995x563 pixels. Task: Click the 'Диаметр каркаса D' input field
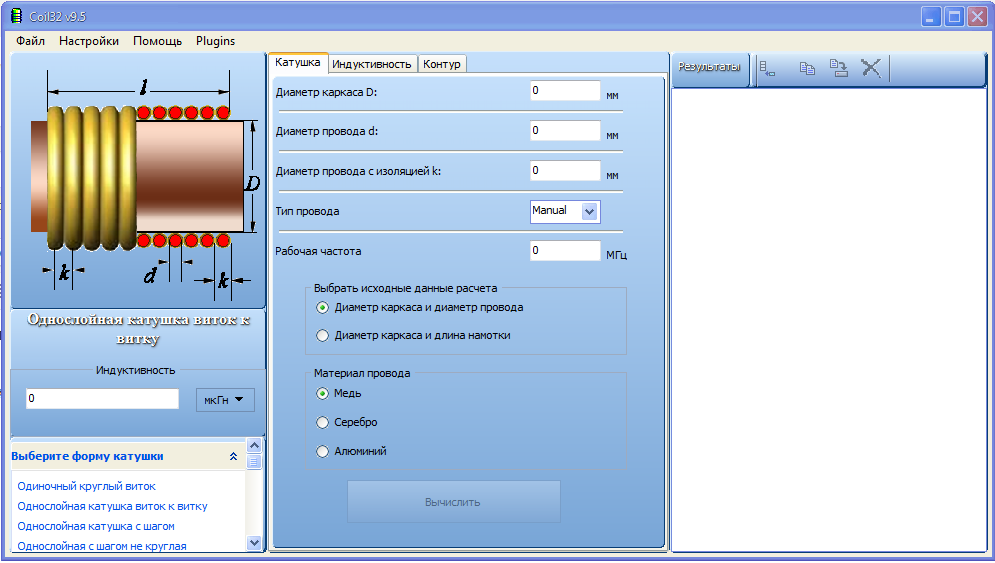[x=565, y=91]
